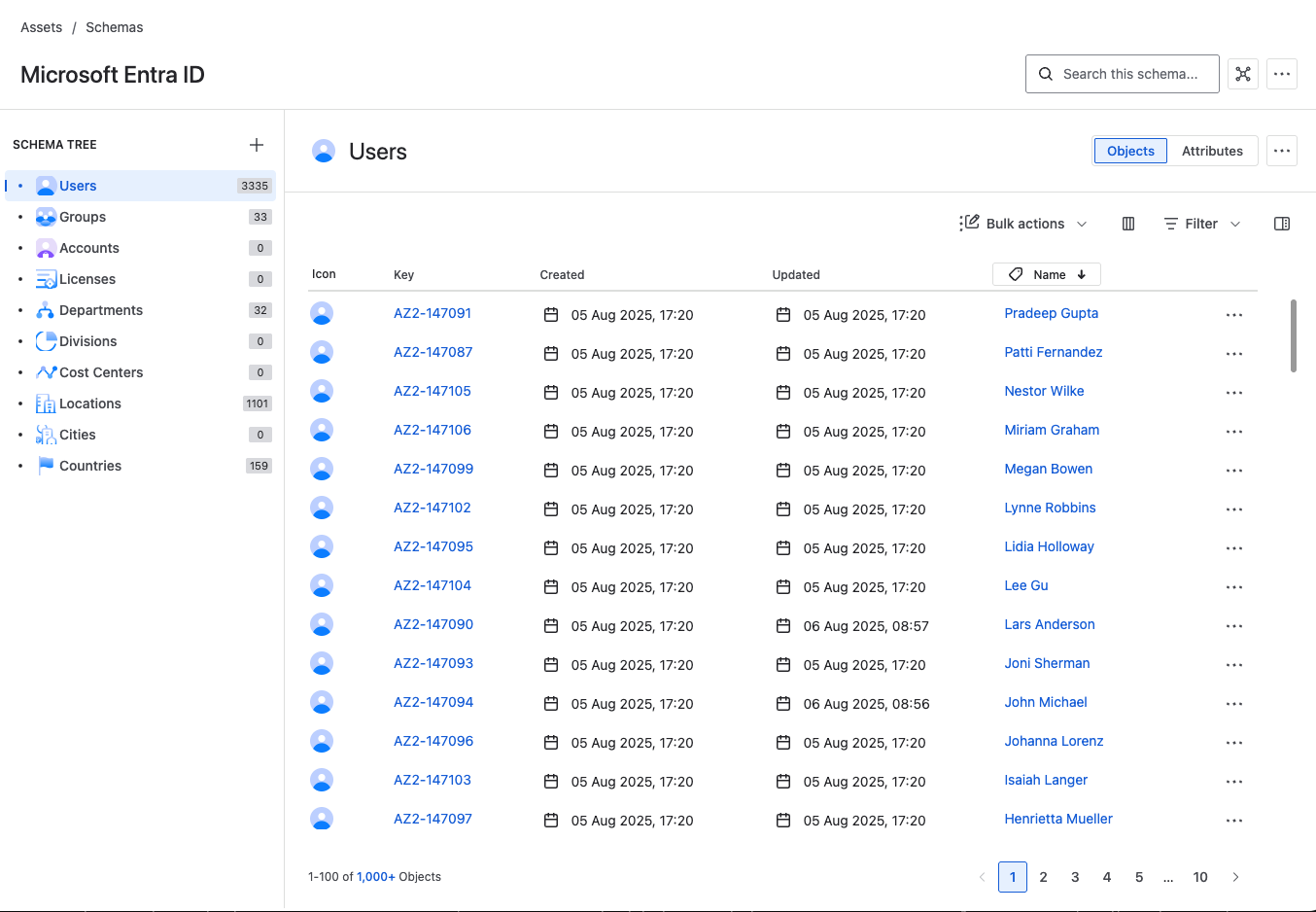Open row actions for Miriam Graham
The height and width of the screenshot is (912, 1316).
pyautogui.click(x=1234, y=432)
